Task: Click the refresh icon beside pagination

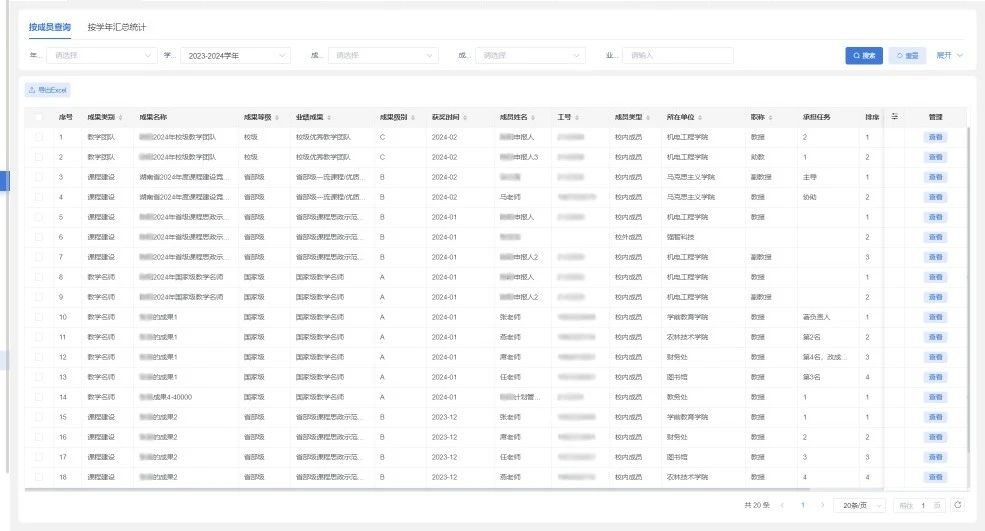Action: [x=958, y=505]
